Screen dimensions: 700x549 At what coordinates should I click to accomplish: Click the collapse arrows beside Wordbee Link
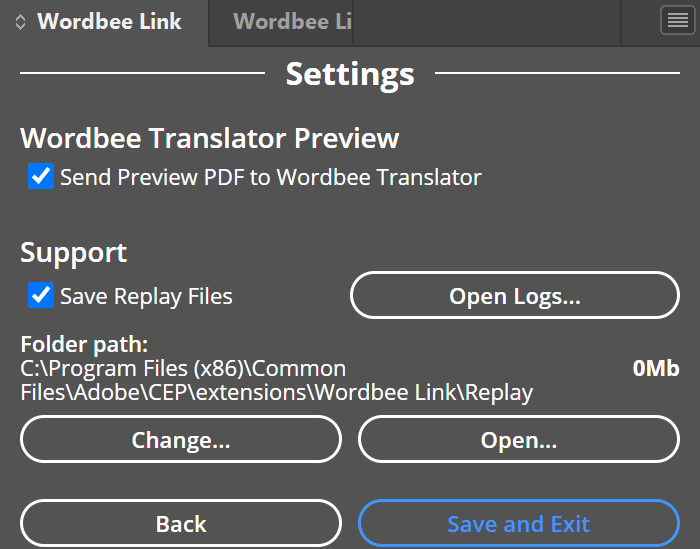pyautogui.click(x=20, y=22)
